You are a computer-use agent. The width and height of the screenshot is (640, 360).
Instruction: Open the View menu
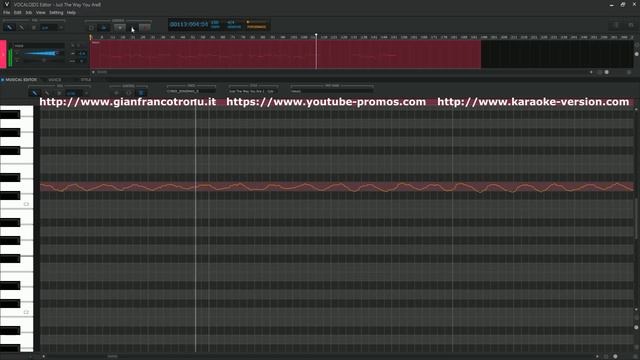coord(40,13)
